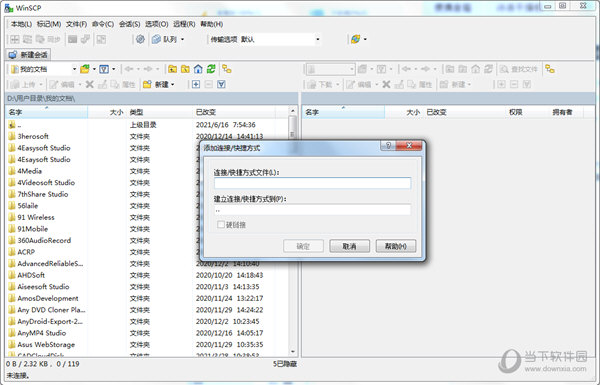Click the 取消 cancel button
This screenshot has height=385, width=600.
click(349, 246)
